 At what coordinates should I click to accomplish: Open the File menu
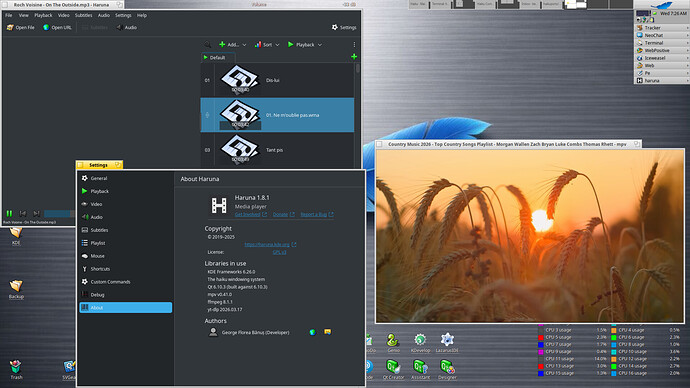[x=9, y=15]
